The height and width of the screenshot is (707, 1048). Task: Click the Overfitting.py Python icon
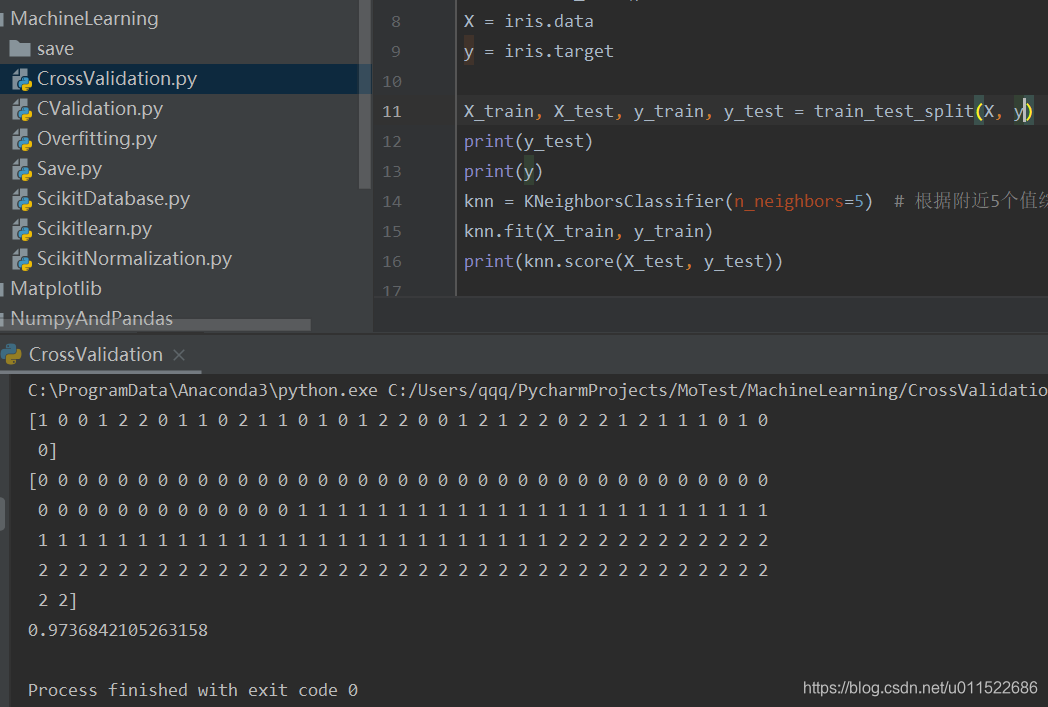click(x=22, y=138)
